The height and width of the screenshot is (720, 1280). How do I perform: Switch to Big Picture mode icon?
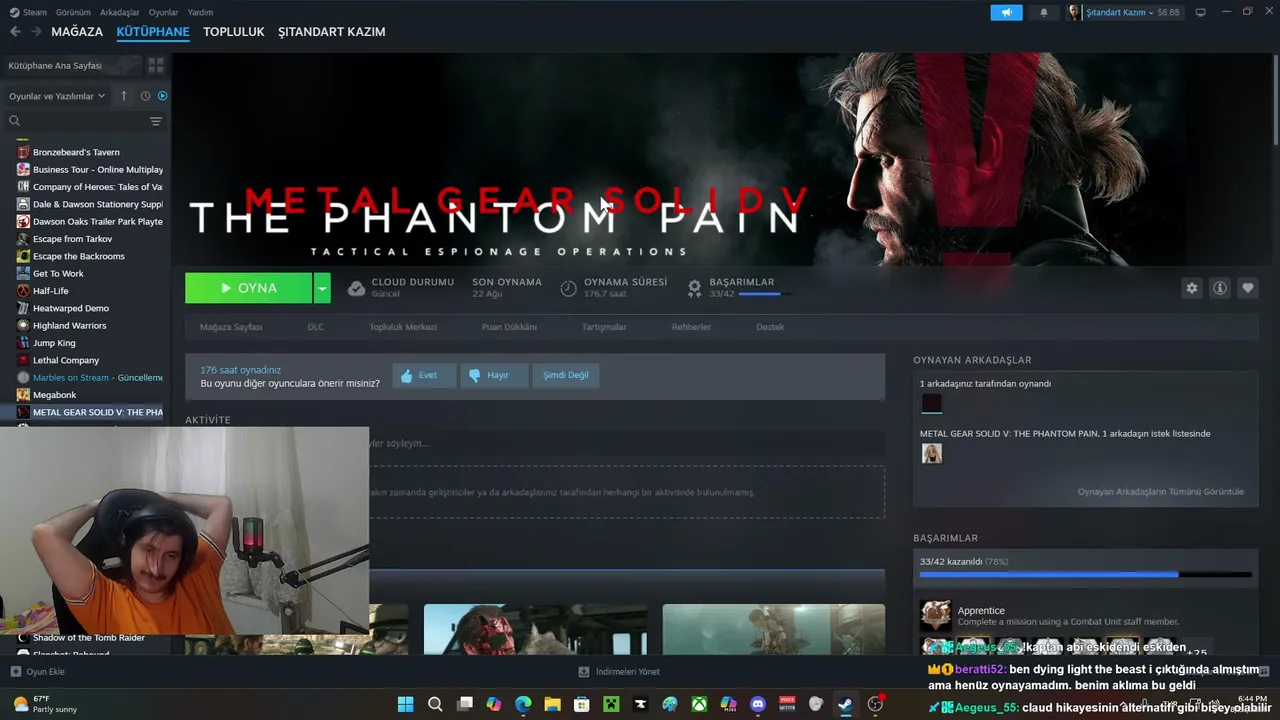point(1200,12)
